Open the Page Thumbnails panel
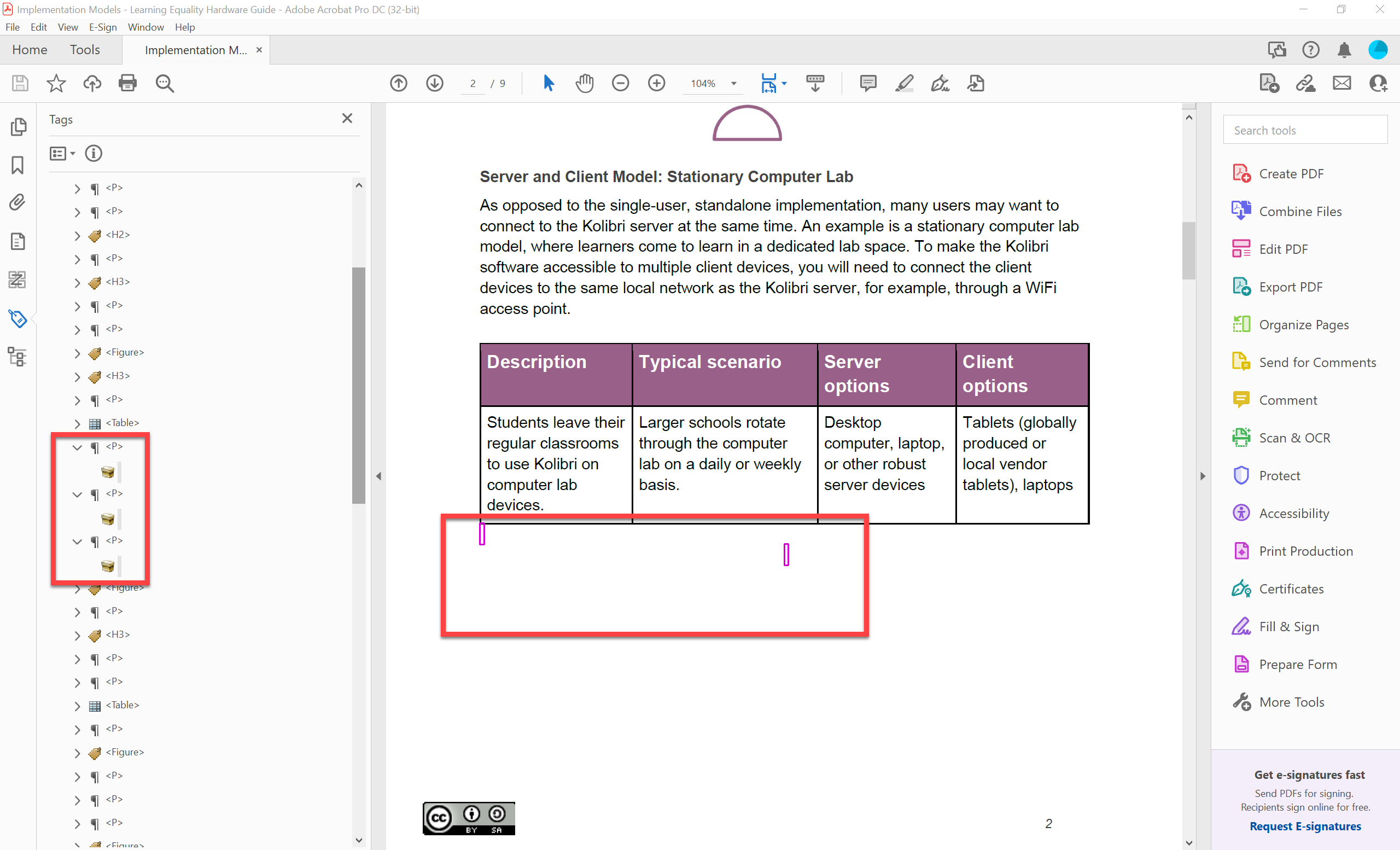Image resolution: width=1400 pixels, height=850 pixels. coord(17,126)
